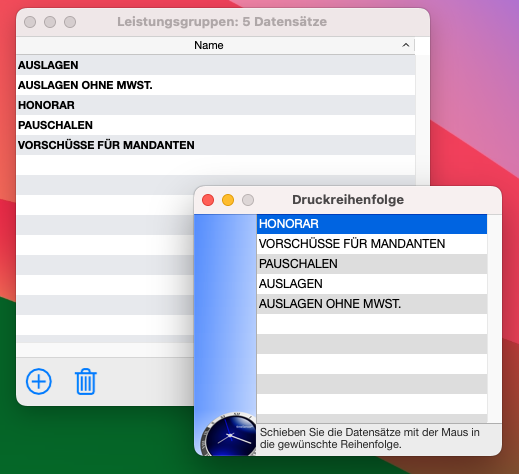The height and width of the screenshot is (474, 519).
Task: Click the blue plus add record icon
Action: pos(39,381)
